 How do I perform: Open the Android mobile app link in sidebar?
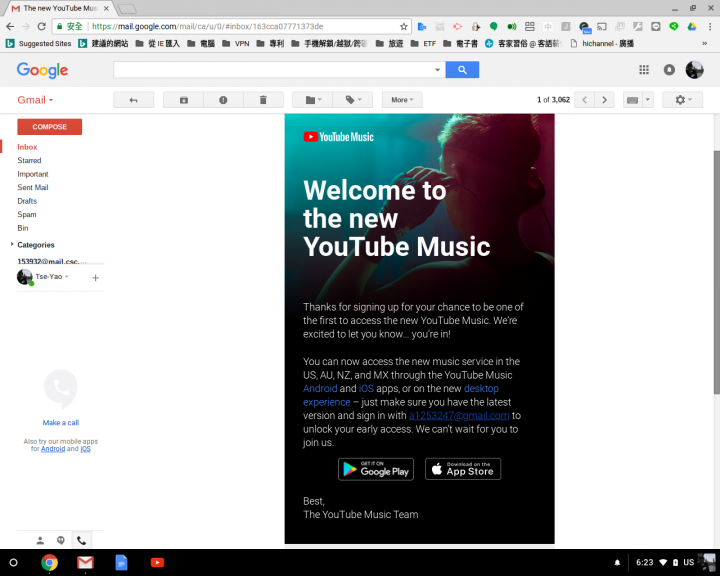point(53,449)
